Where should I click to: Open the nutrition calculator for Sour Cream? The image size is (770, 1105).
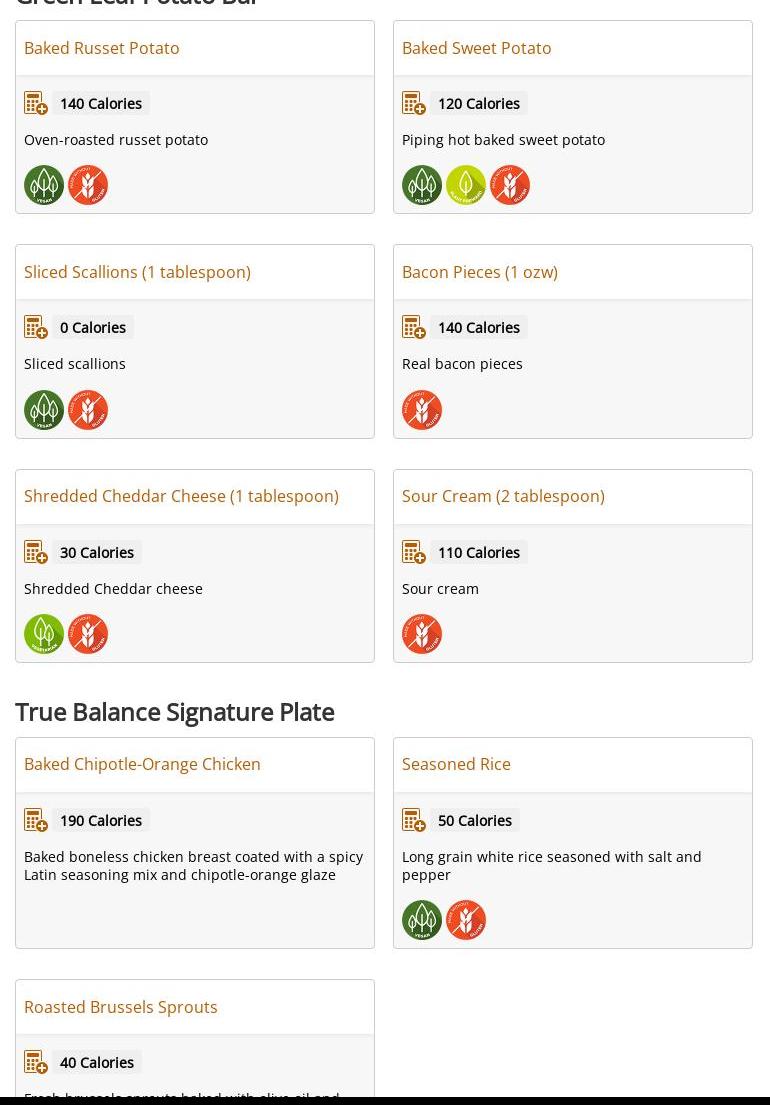point(414,553)
